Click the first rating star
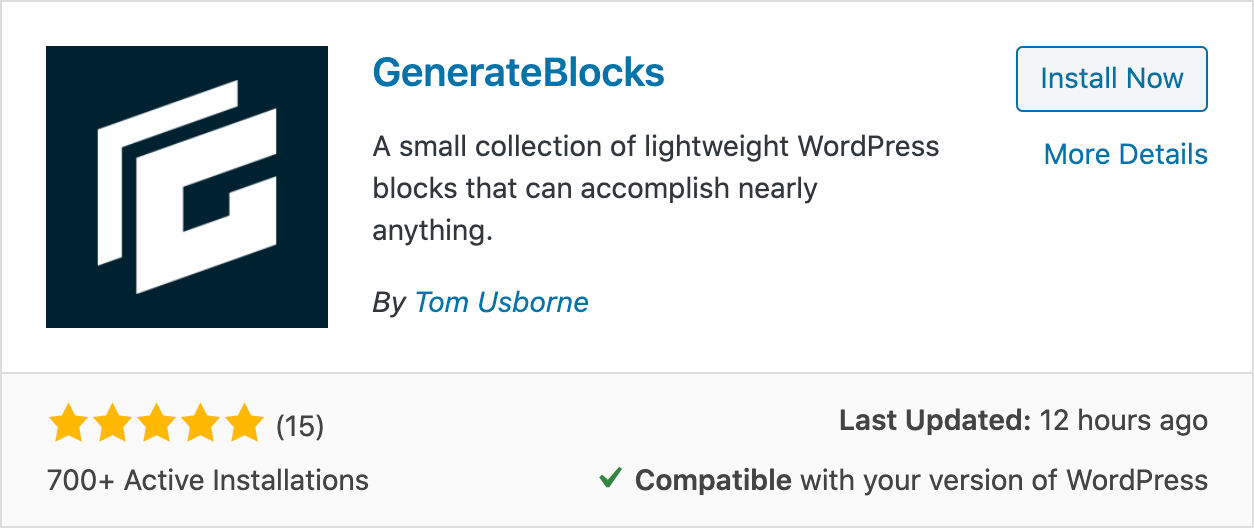Viewport: 1254px width, 528px height. [68, 425]
